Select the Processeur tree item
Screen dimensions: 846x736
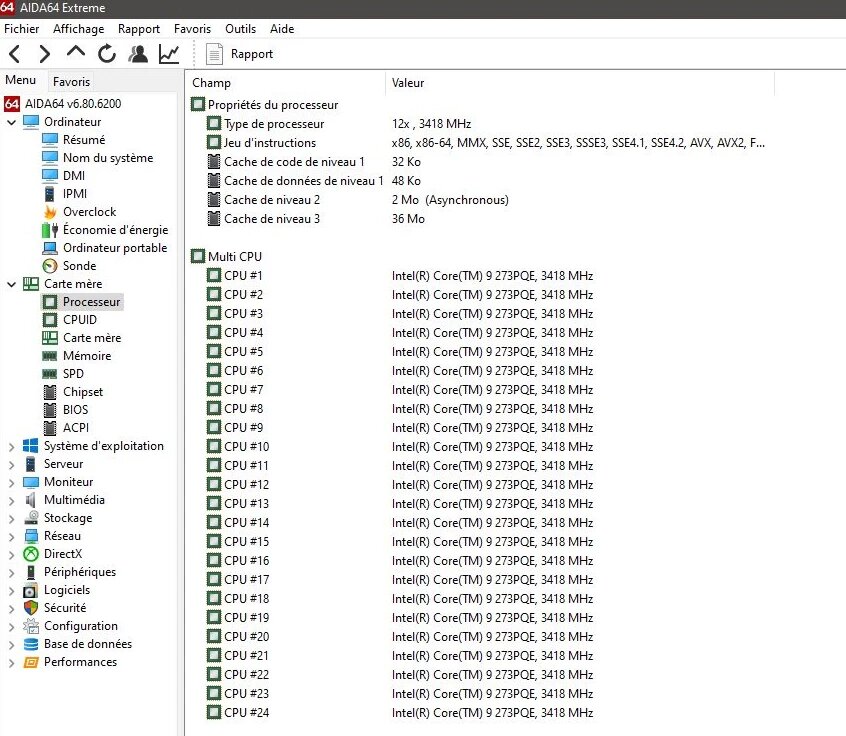pos(91,302)
